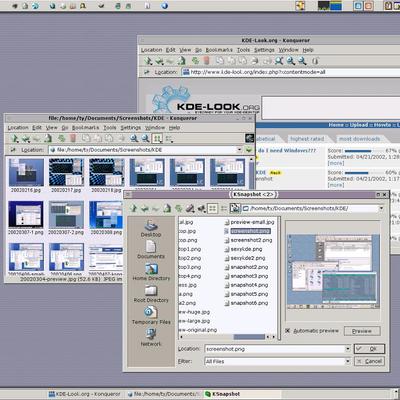Image resolution: width=400 pixels, height=400 pixels.
Task: Click the Preview button
Action: tap(362, 331)
